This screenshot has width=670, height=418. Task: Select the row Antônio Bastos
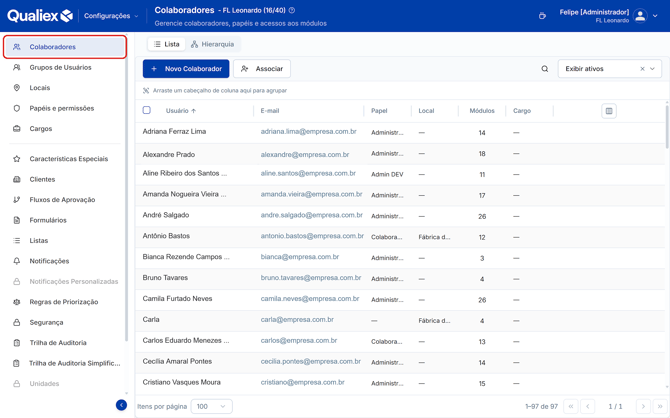click(x=400, y=237)
